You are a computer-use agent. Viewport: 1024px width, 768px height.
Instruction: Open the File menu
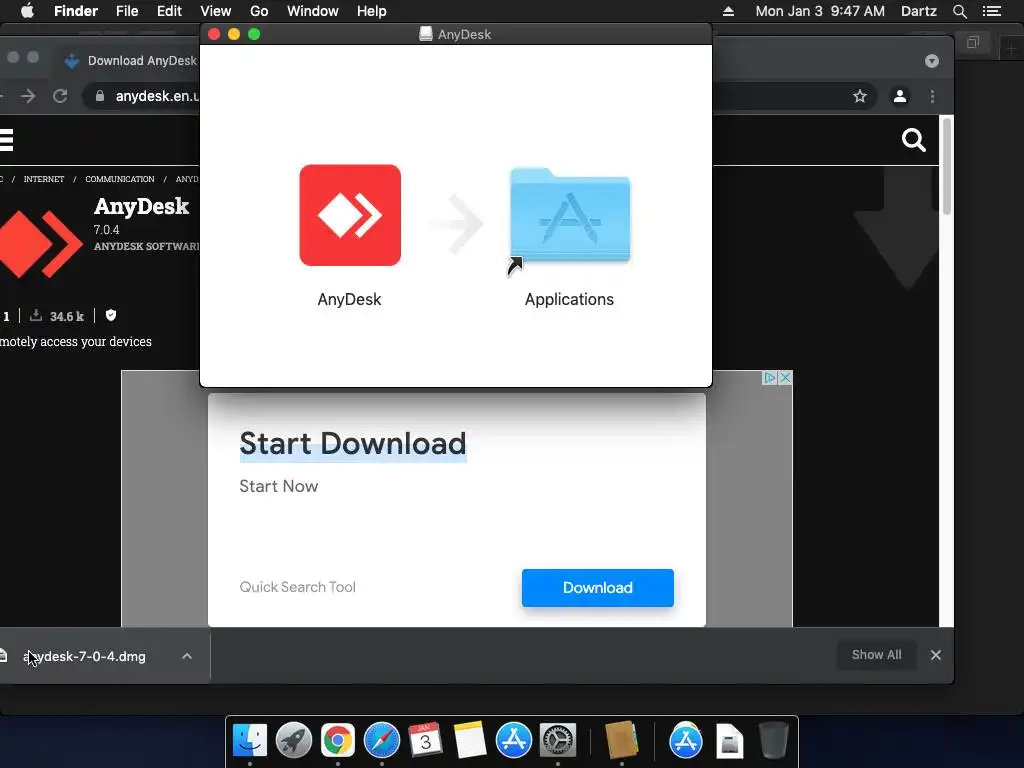click(127, 11)
